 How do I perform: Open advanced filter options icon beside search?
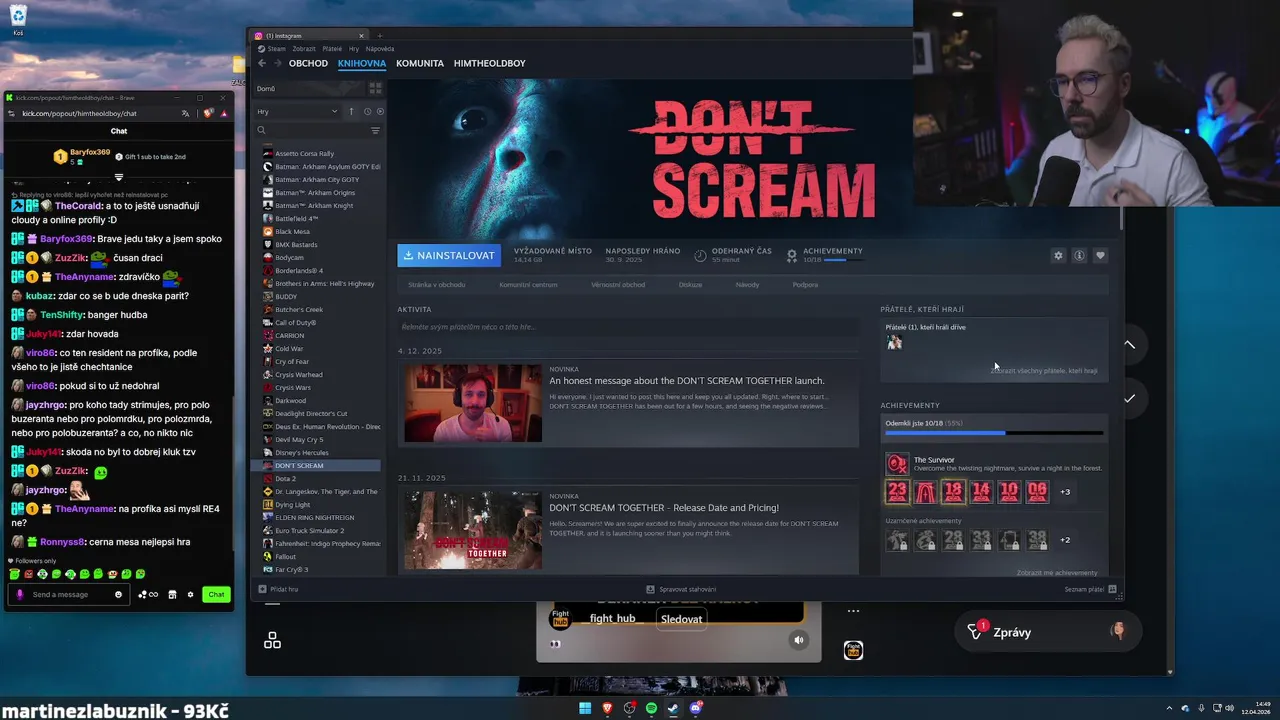tap(375, 130)
